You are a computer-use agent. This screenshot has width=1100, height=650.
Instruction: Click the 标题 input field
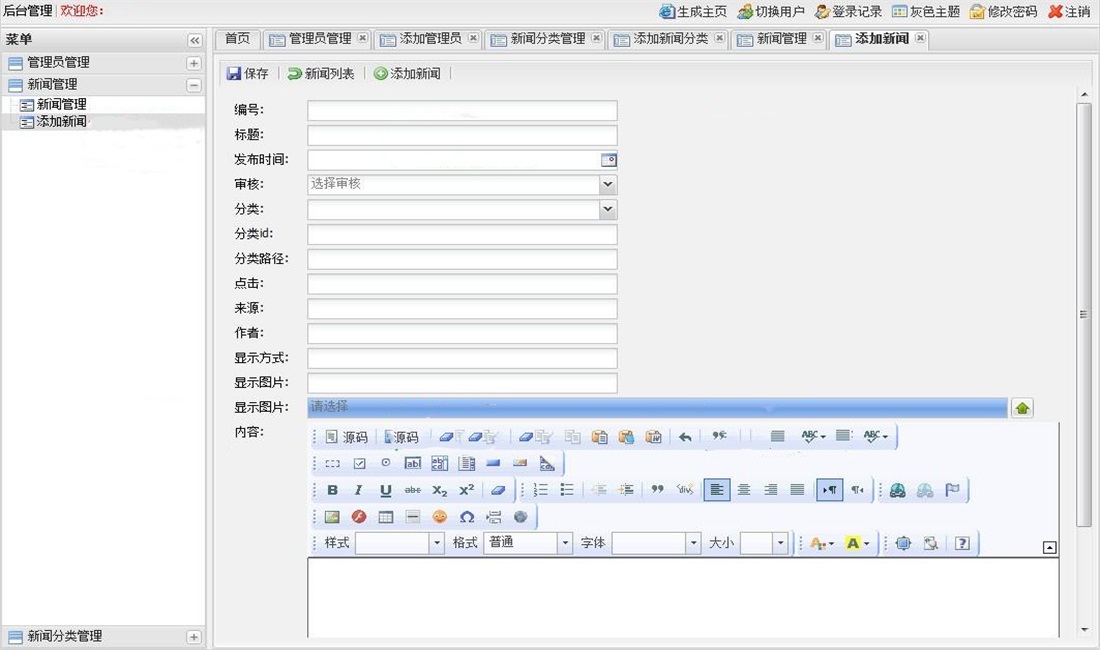(x=462, y=135)
